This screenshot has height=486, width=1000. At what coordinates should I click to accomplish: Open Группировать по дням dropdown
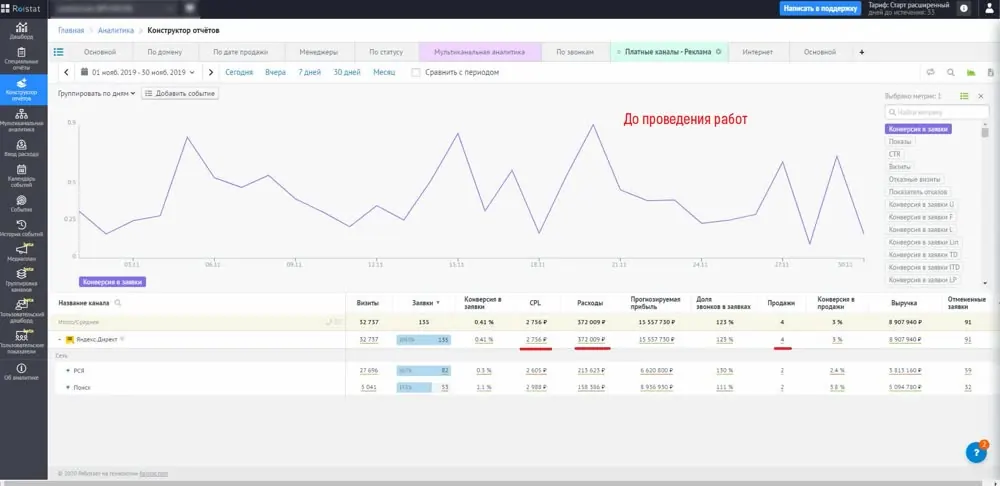[x=96, y=94]
